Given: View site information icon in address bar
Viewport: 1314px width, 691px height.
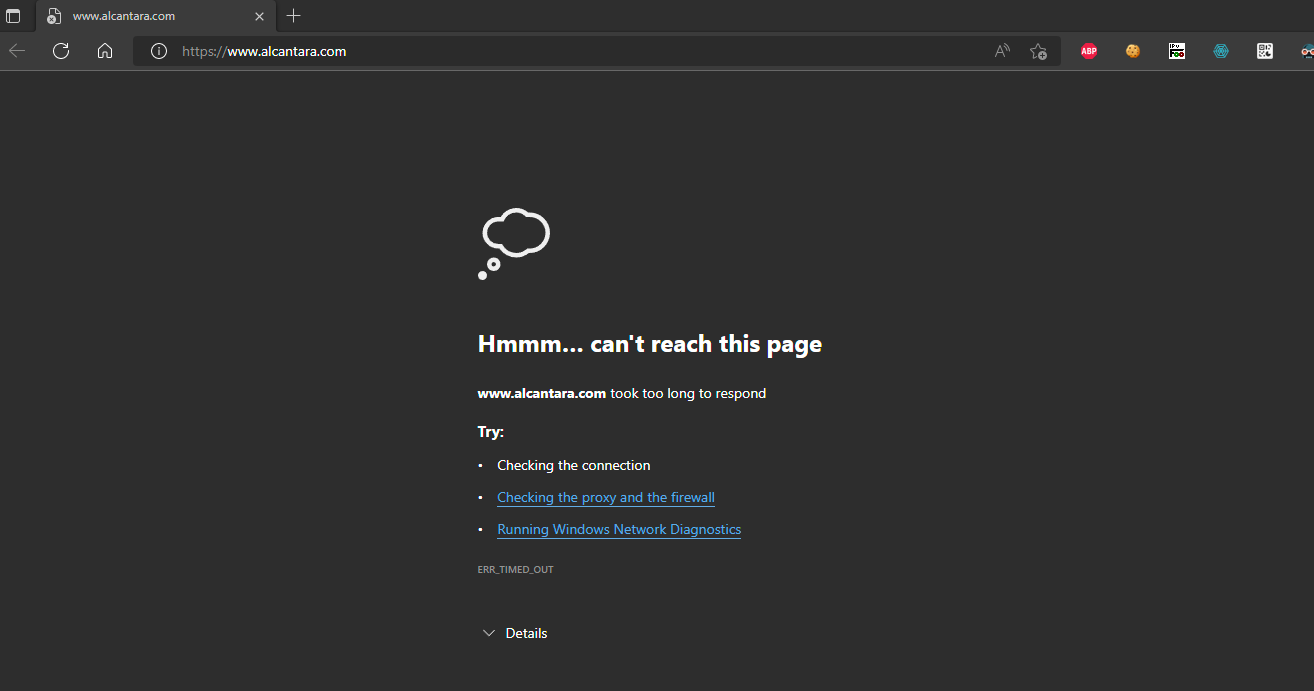Looking at the screenshot, I should [158, 51].
